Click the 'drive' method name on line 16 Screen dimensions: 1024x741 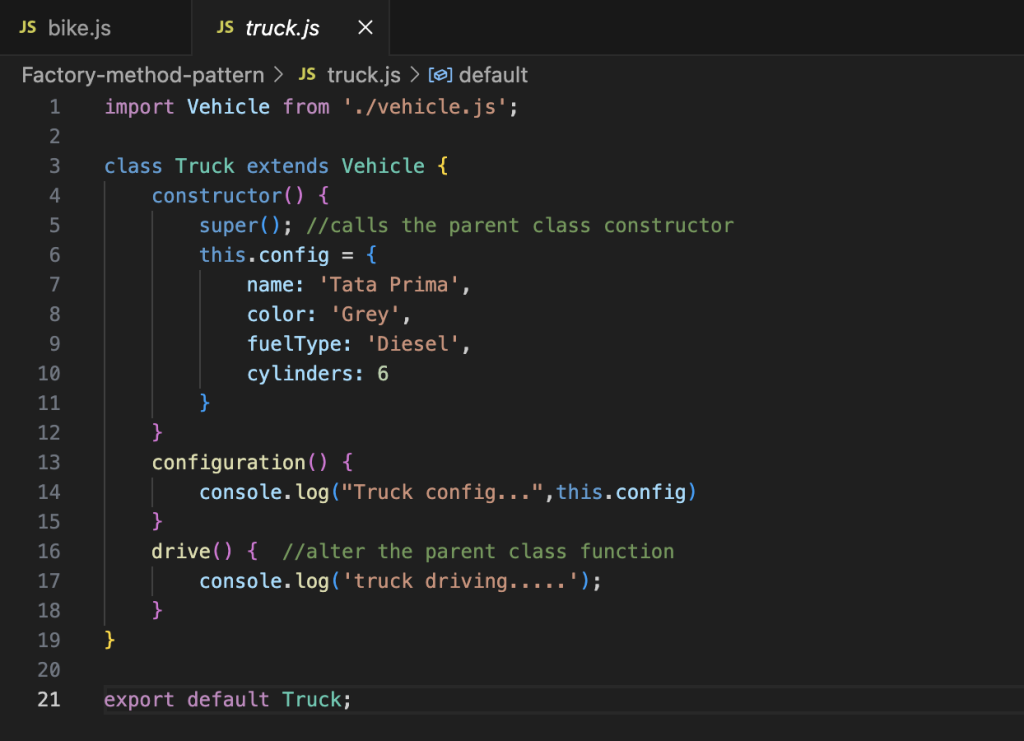[x=181, y=552]
